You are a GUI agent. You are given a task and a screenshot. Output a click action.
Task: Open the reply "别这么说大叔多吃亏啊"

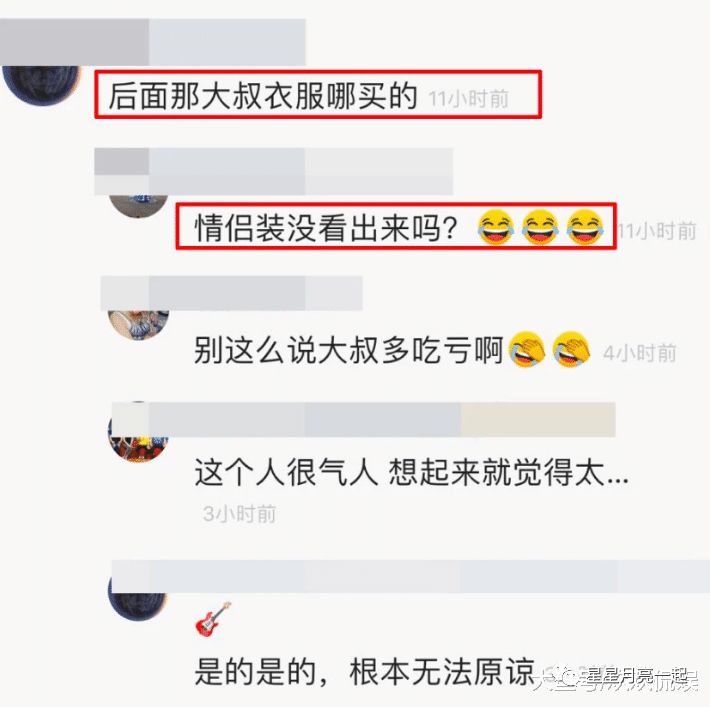(349, 350)
